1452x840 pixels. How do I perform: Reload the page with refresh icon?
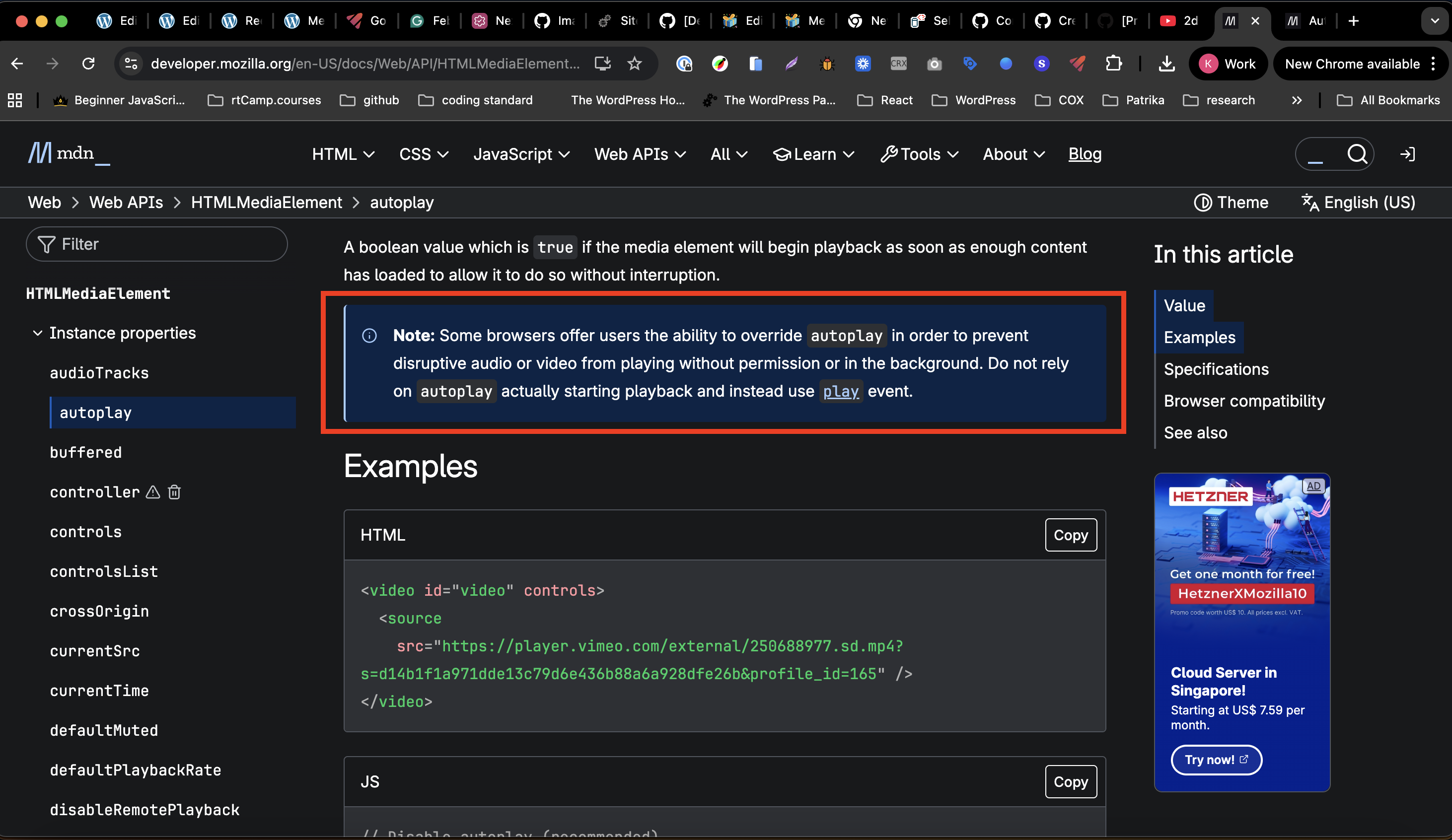click(x=88, y=64)
